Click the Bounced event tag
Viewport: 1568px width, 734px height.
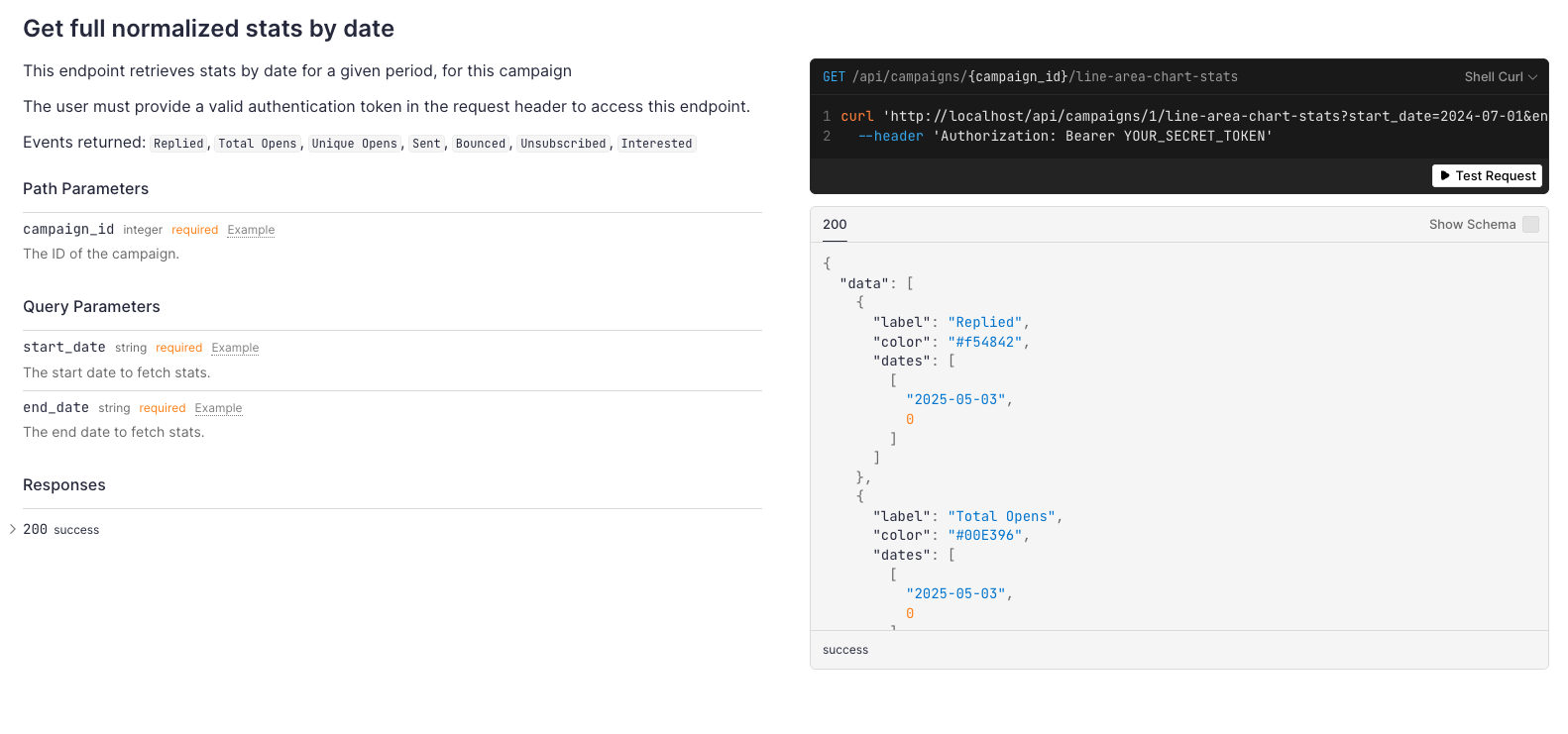(481, 144)
